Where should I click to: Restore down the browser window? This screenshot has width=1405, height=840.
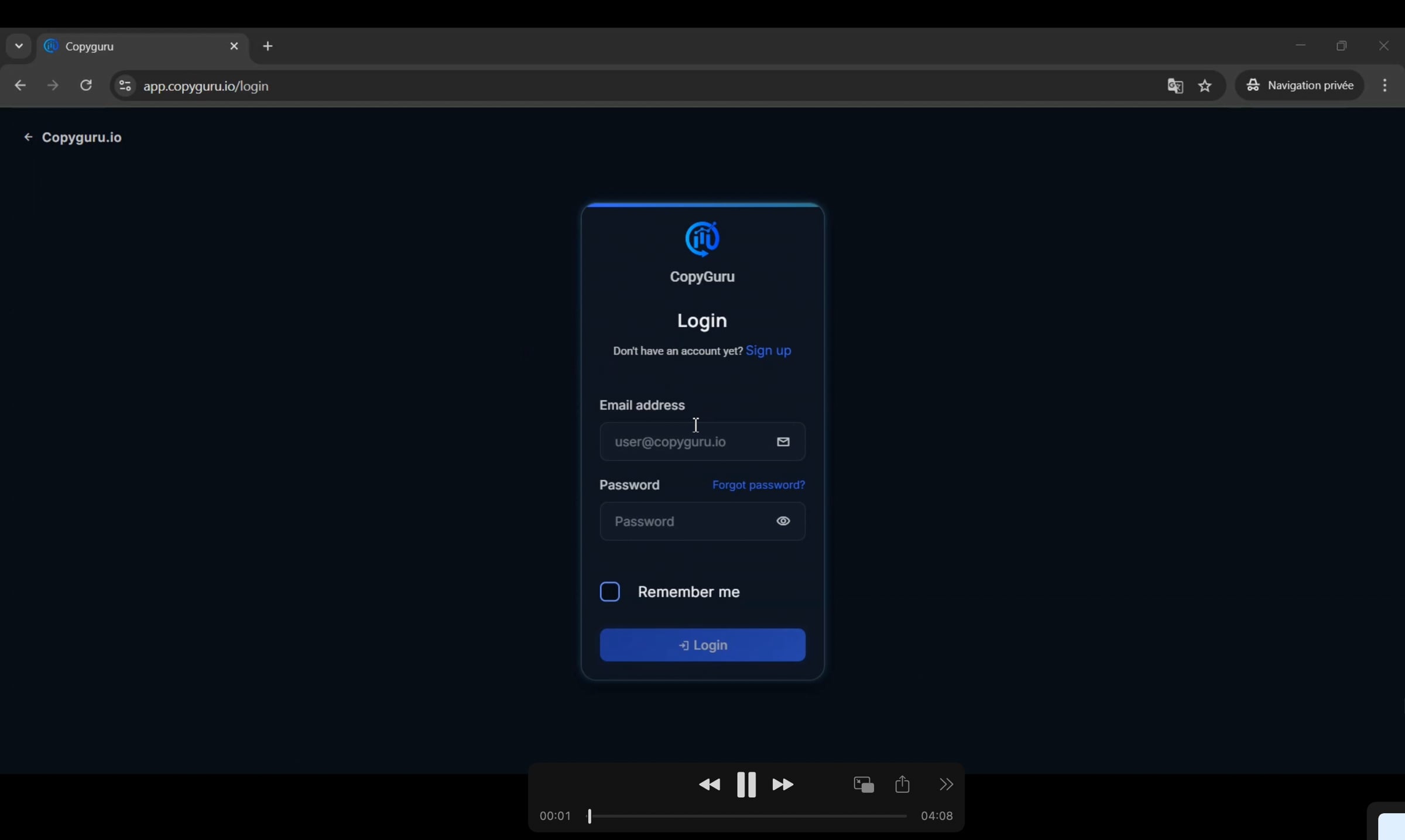click(x=1342, y=46)
